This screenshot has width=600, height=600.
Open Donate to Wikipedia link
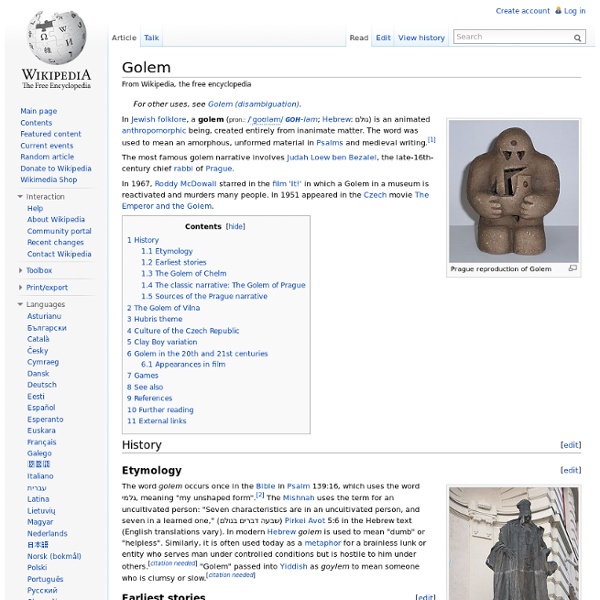[x=56, y=168]
